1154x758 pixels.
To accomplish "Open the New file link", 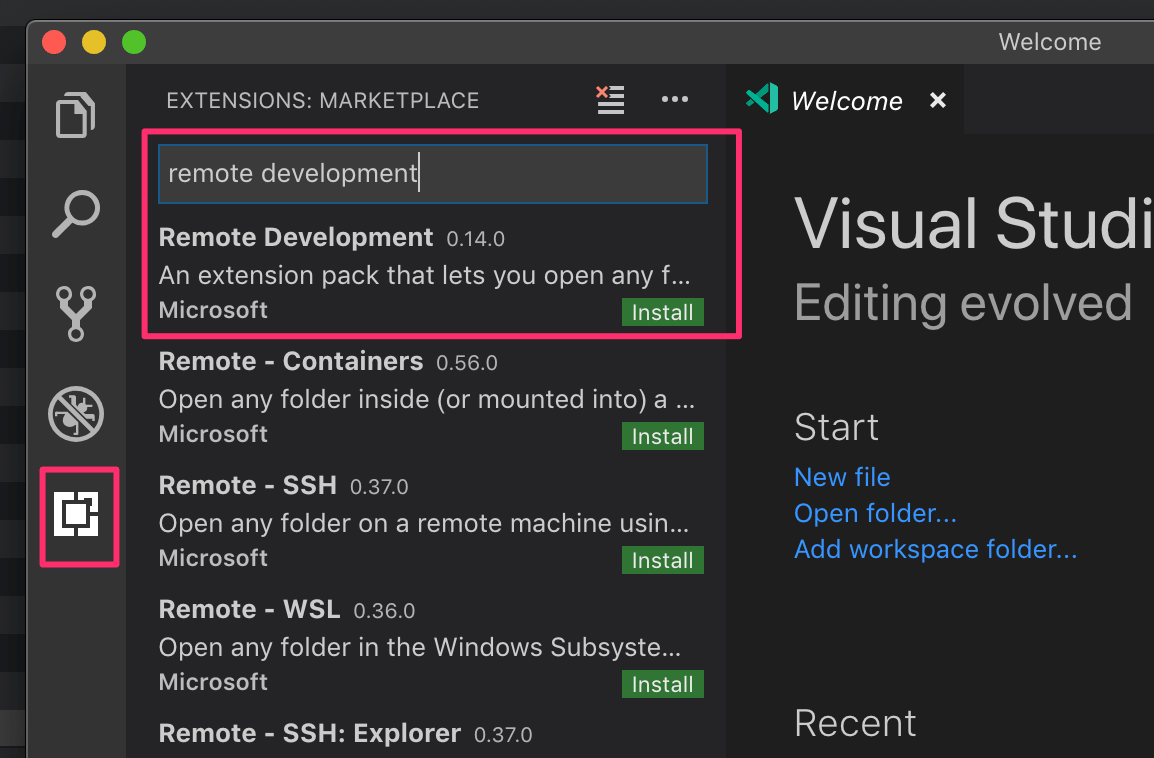I will point(842,477).
